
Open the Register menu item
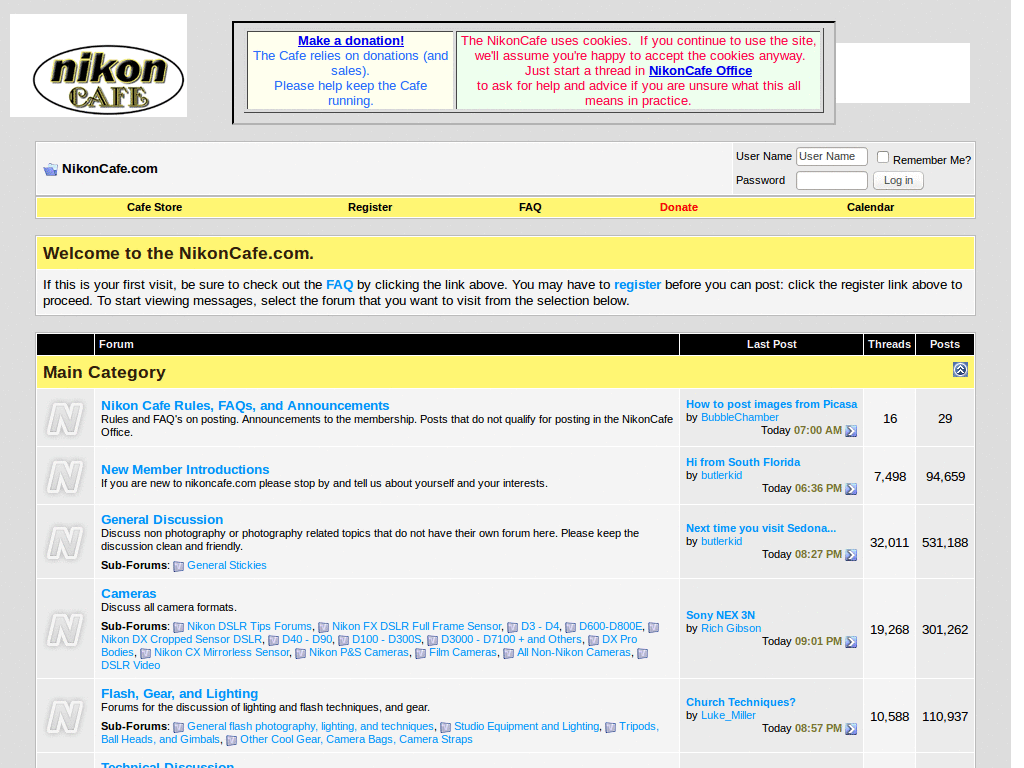[x=370, y=208]
